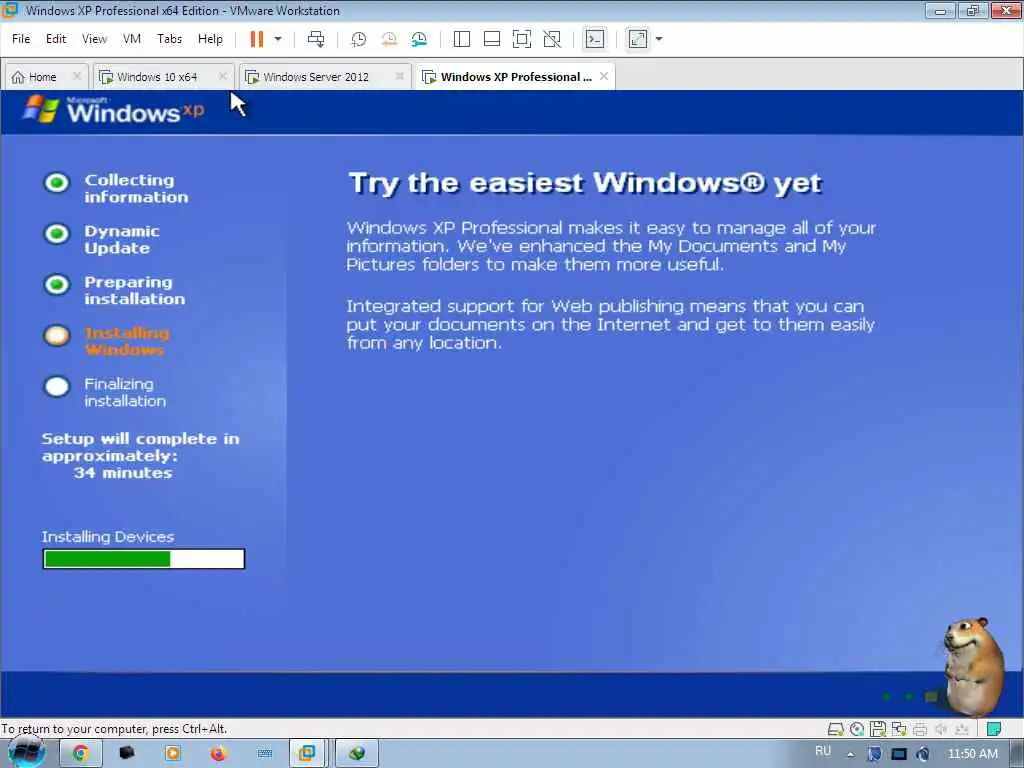Click the sound card status icon

pyautogui.click(x=940, y=729)
